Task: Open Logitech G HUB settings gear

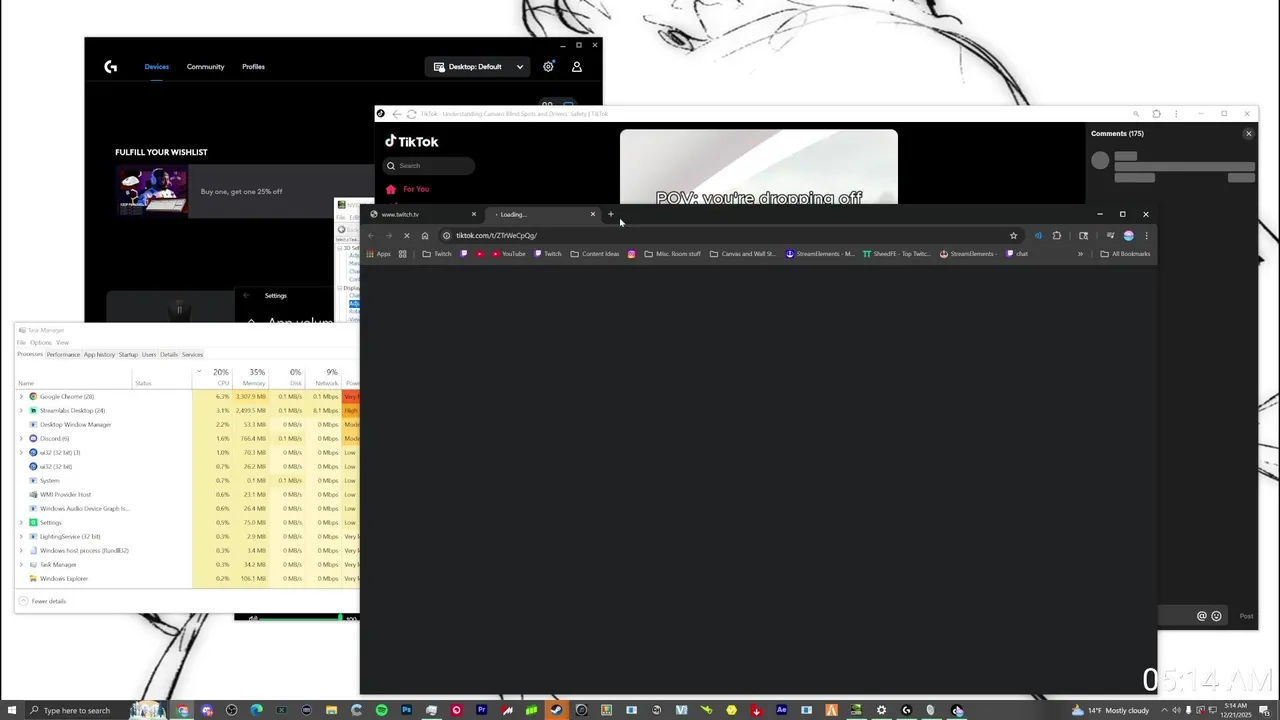Action: pos(548,66)
